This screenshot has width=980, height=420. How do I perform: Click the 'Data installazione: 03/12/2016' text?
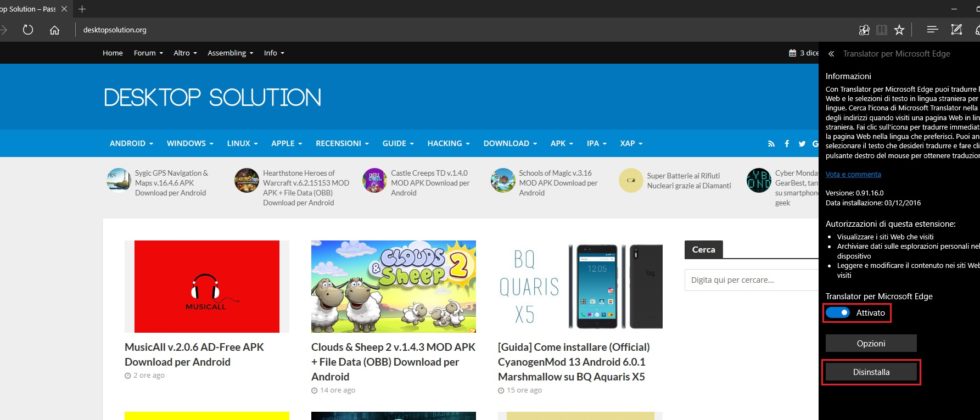click(873, 202)
